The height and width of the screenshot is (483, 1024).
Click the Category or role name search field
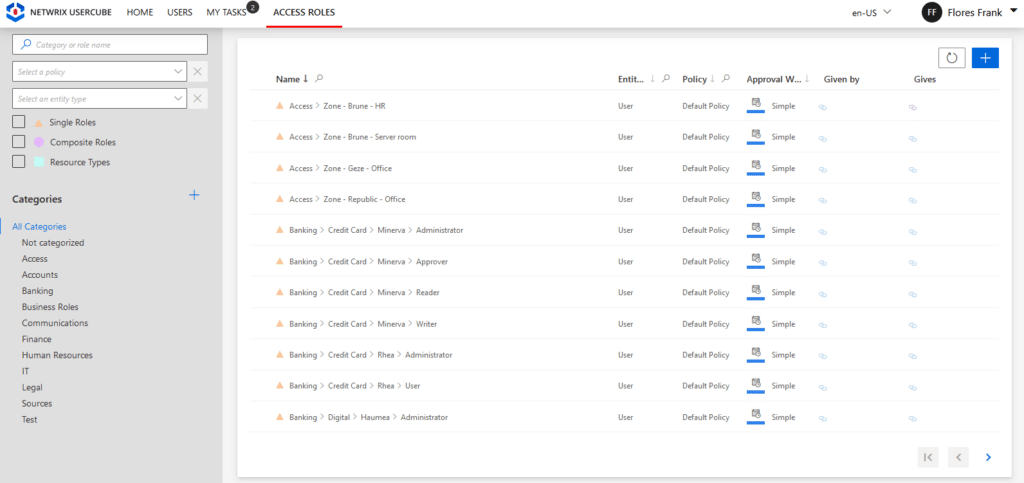point(110,44)
